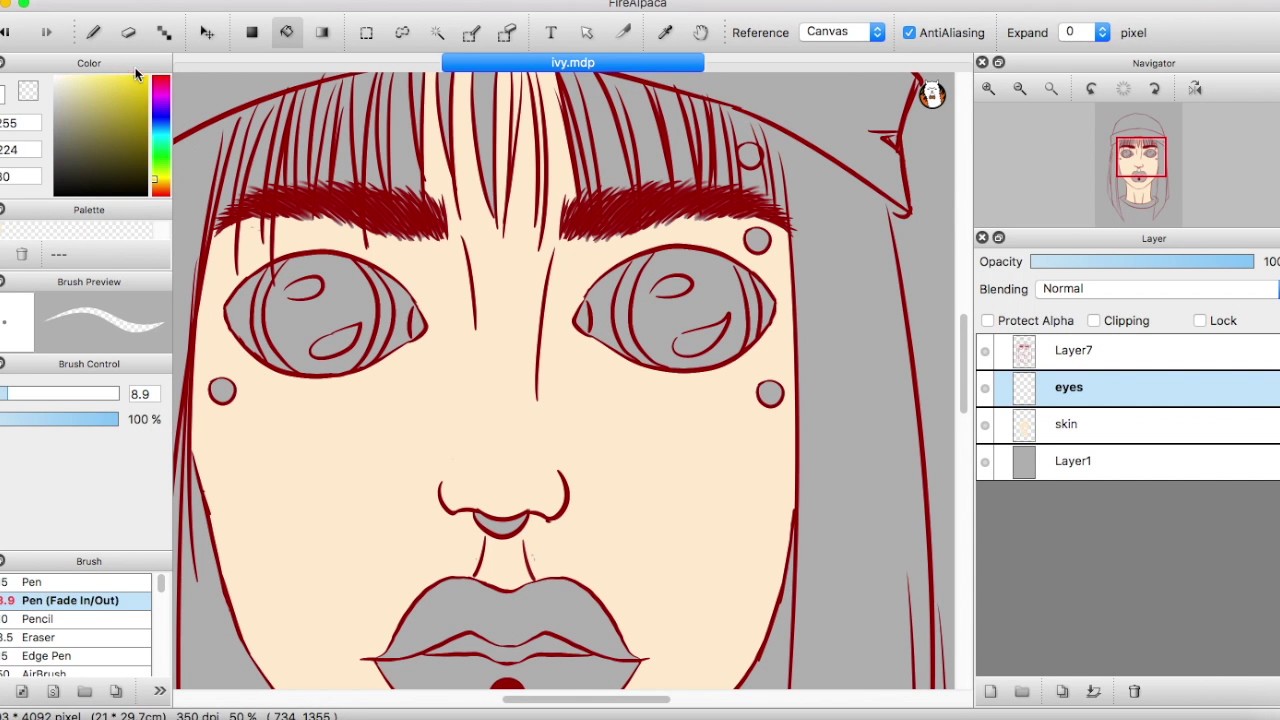
Task: Rotate canvas right in Navigator
Action: click(1154, 89)
